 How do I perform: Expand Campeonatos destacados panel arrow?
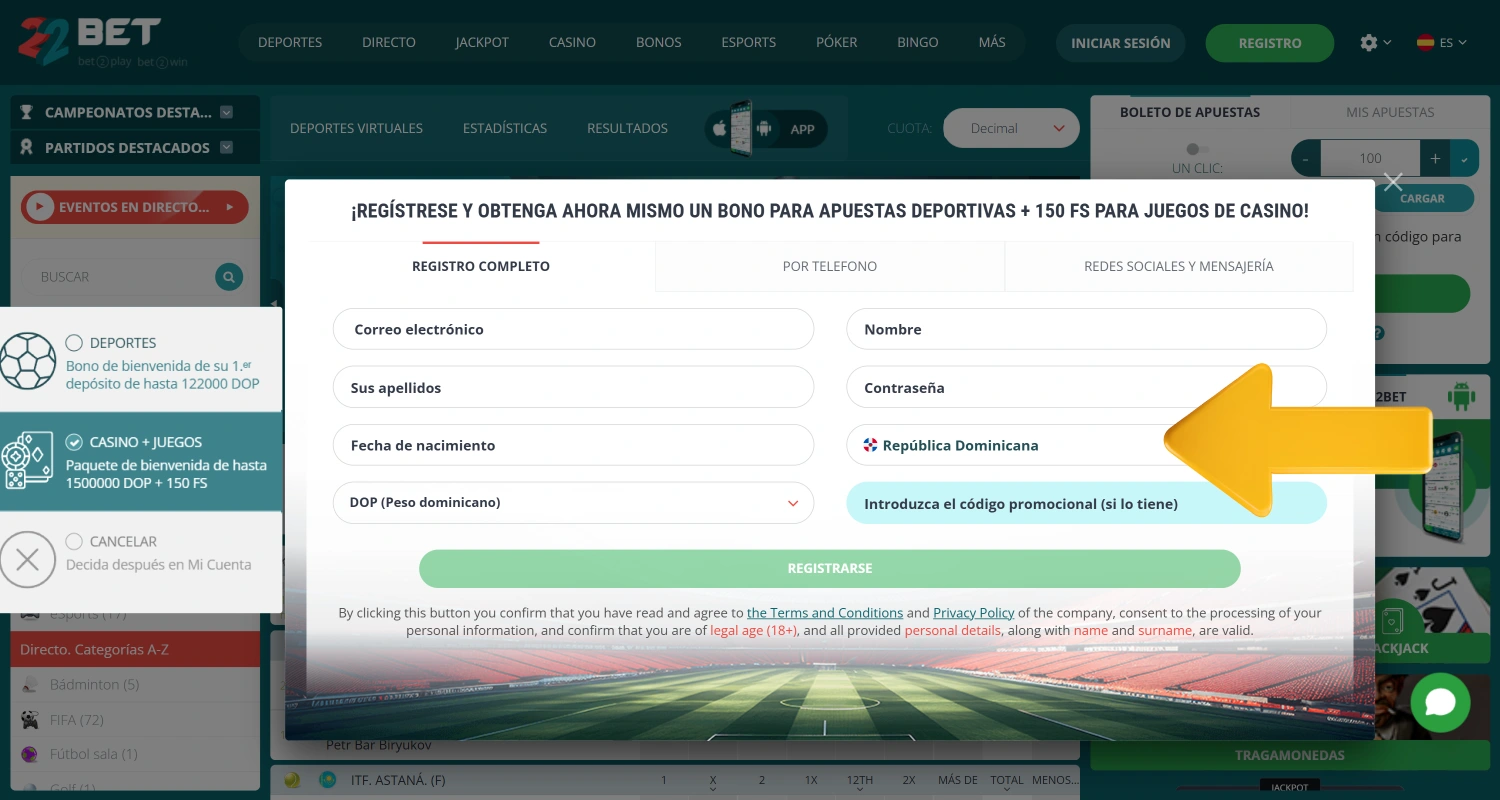click(226, 112)
